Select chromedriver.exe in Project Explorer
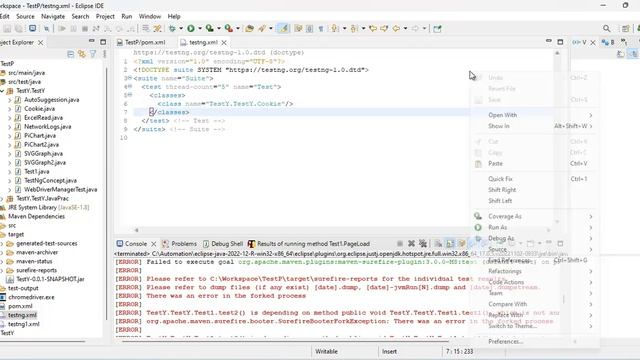Image resolution: width=640 pixels, height=360 pixels. (31, 298)
